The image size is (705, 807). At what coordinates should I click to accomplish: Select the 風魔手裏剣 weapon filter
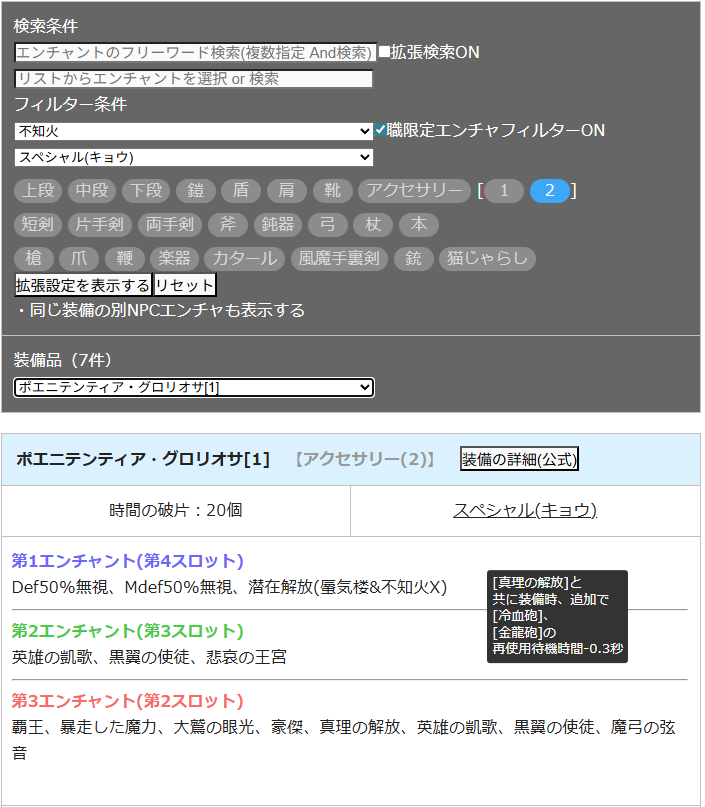point(339,259)
